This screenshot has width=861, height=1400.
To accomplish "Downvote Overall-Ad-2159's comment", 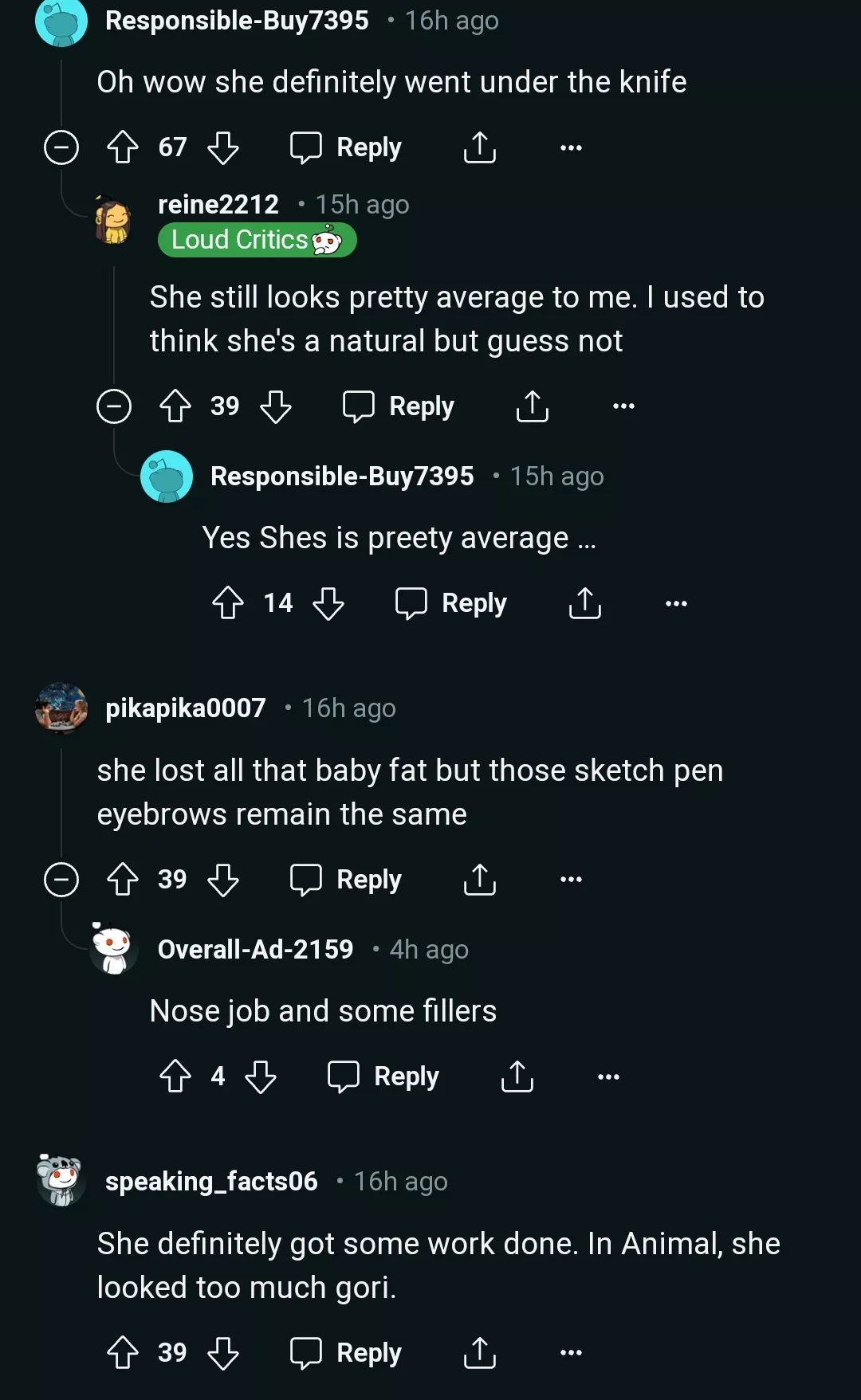I will point(261,1076).
